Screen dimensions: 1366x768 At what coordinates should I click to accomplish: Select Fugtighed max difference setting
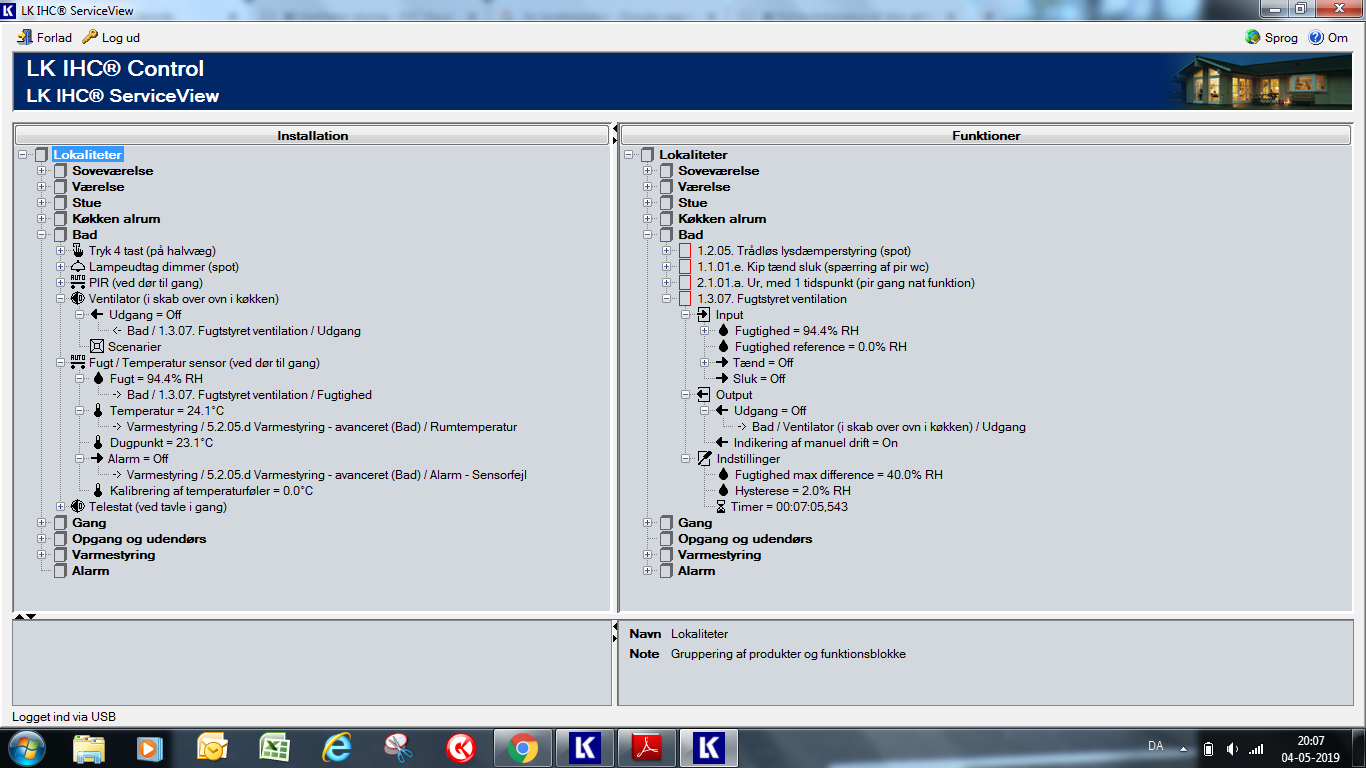838,475
